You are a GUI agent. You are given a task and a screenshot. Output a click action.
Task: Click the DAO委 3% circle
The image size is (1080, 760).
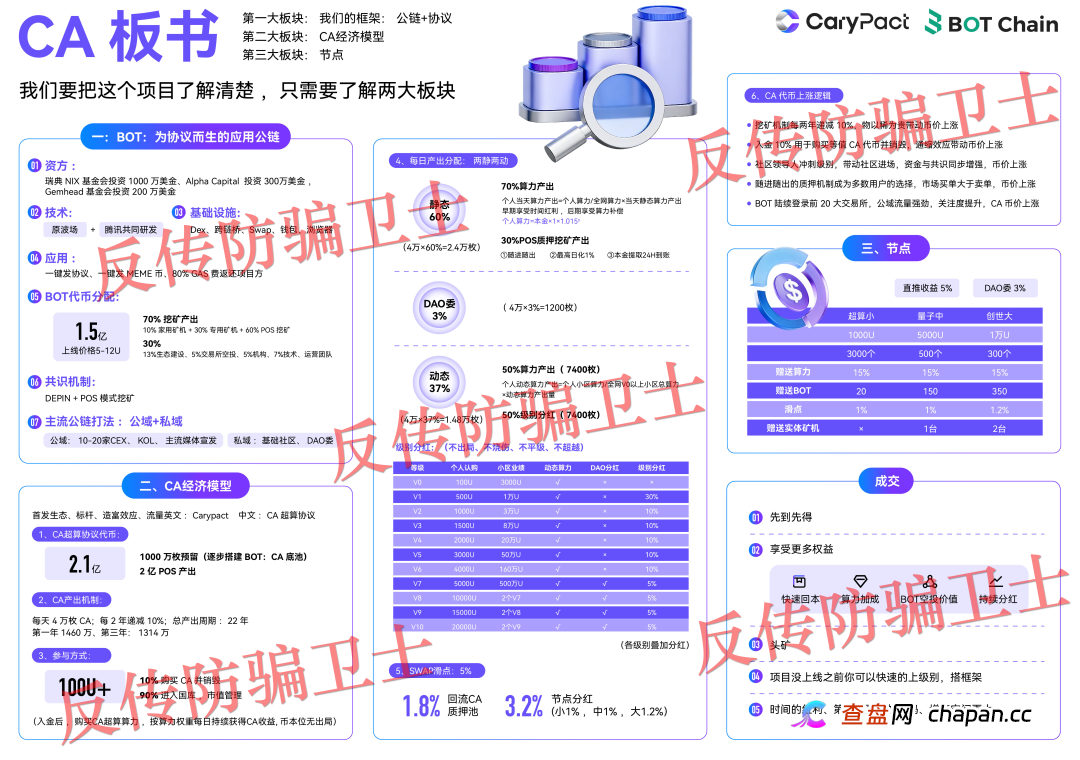pyautogui.click(x=439, y=309)
